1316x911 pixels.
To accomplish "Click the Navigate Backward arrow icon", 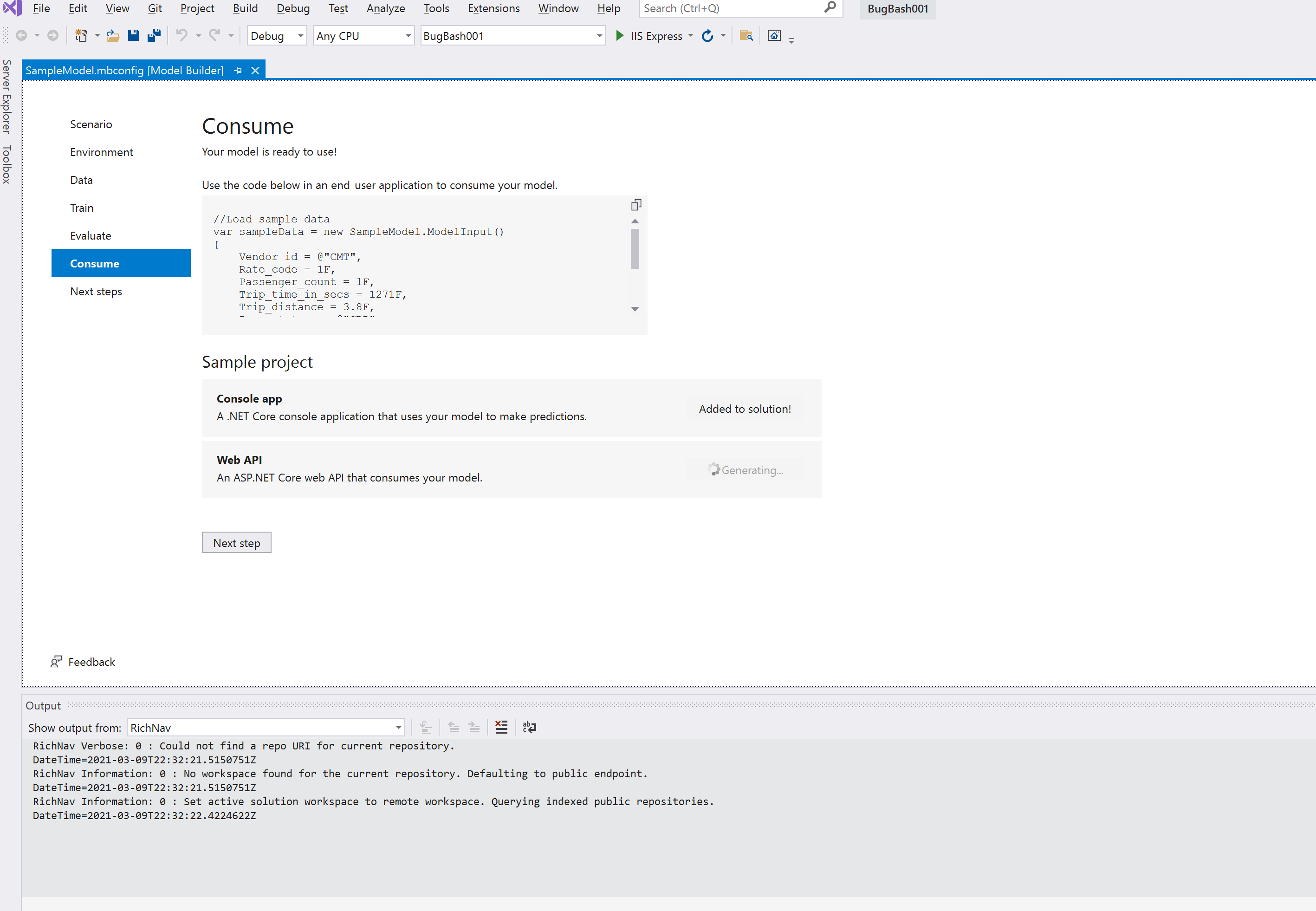I will [x=21, y=35].
